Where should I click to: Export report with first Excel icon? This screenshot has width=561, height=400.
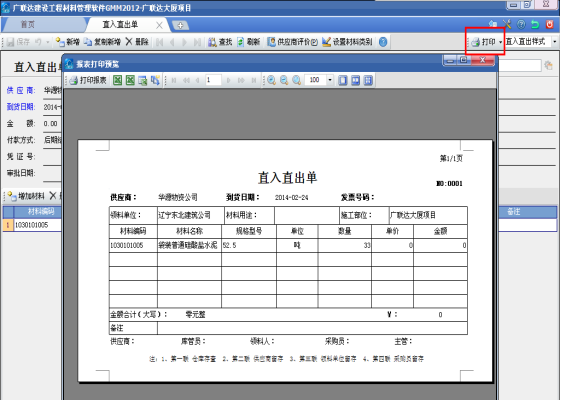pos(117,81)
